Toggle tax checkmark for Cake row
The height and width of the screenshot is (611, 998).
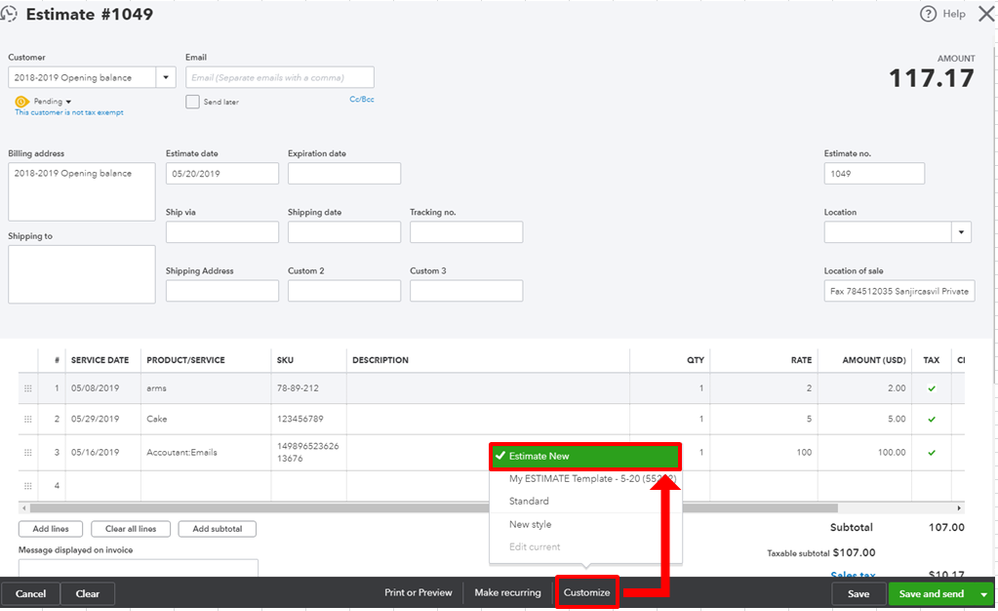tap(932, 419)
